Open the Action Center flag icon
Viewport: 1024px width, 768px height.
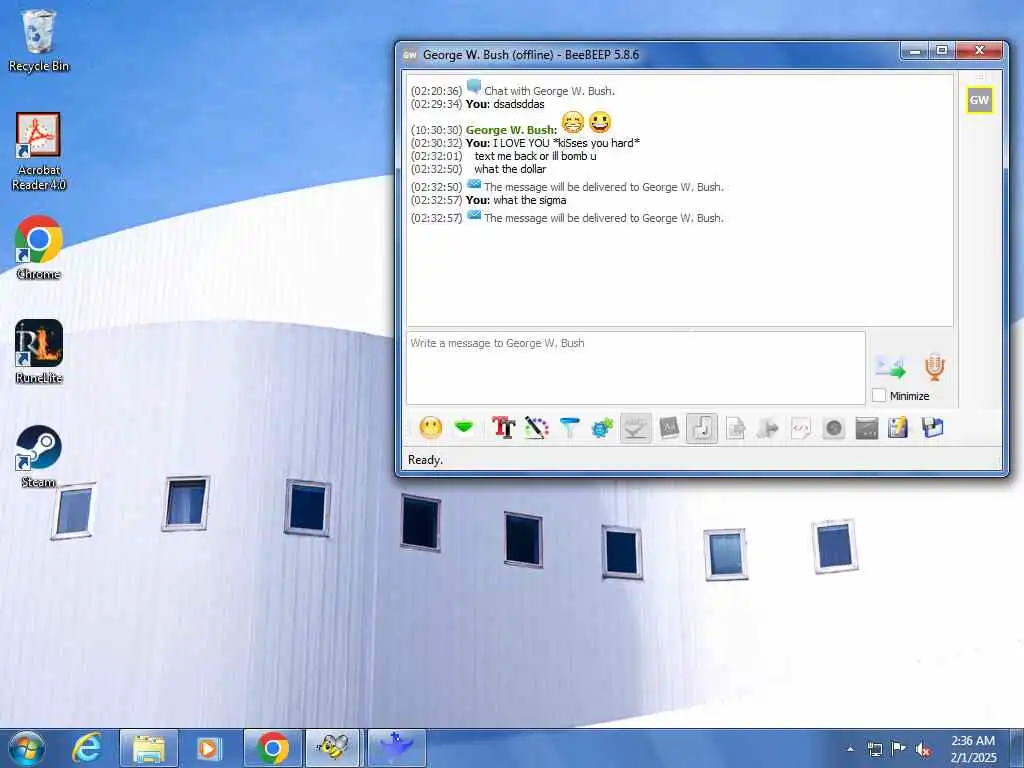click(898, 749)
